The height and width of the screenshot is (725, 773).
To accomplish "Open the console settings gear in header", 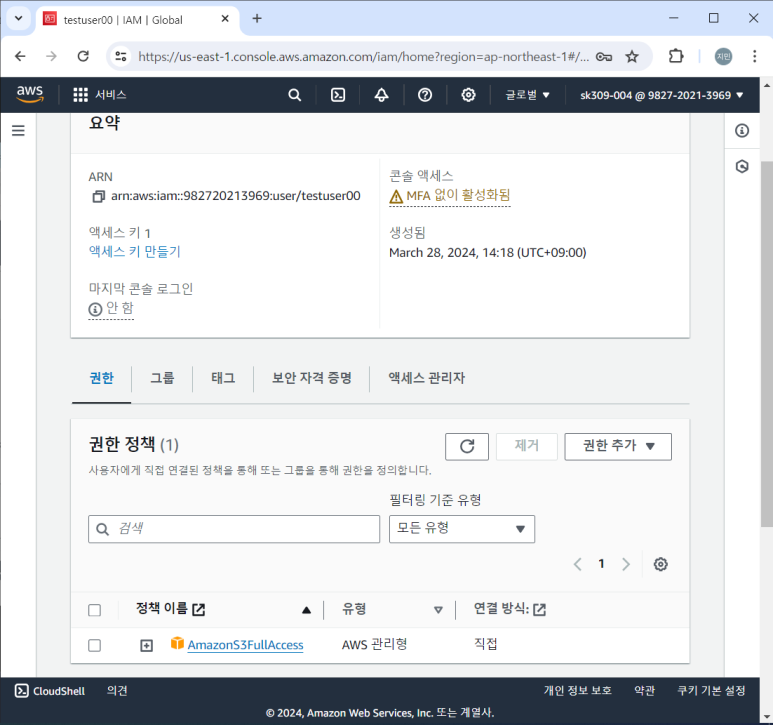I will (x=468, y=95).
